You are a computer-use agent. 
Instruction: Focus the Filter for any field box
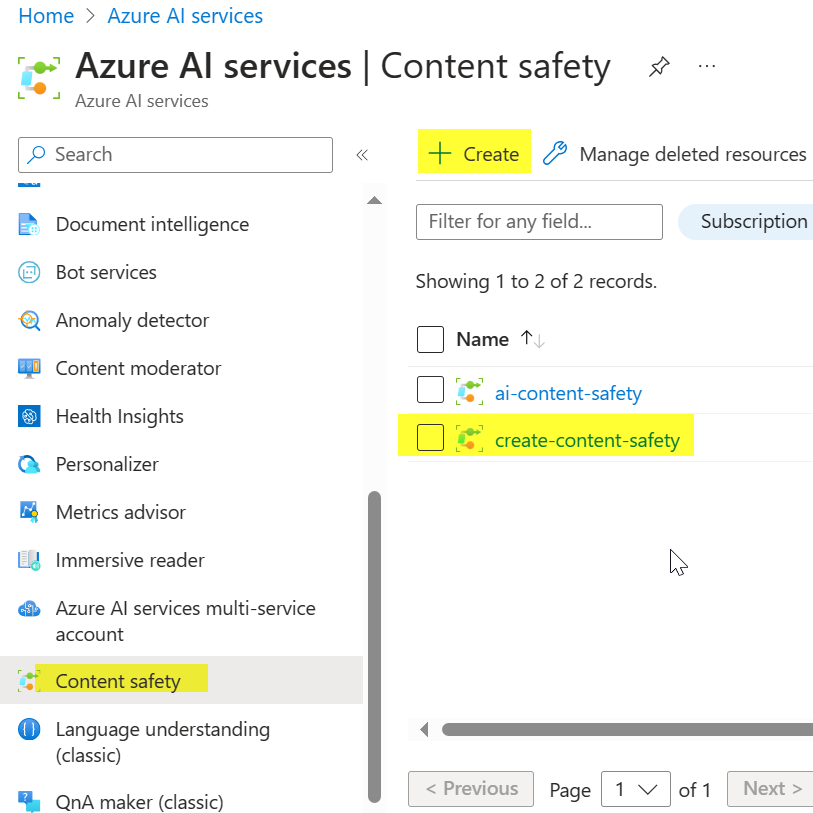click(x=539, y=222)
